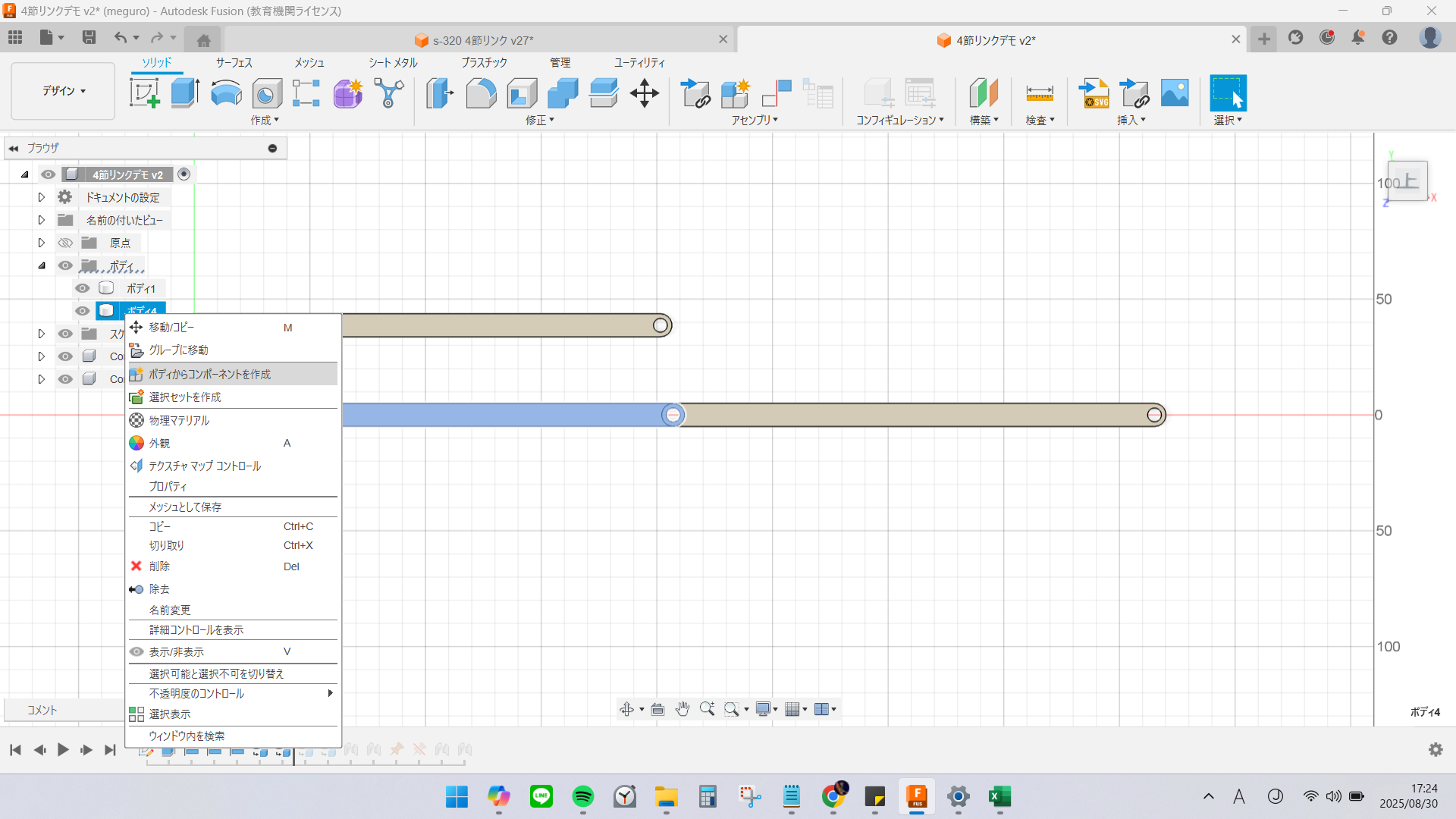1456x819 pixels.
Task: Expand 名前の付いたビュー tree node
Action: [42, 220]
